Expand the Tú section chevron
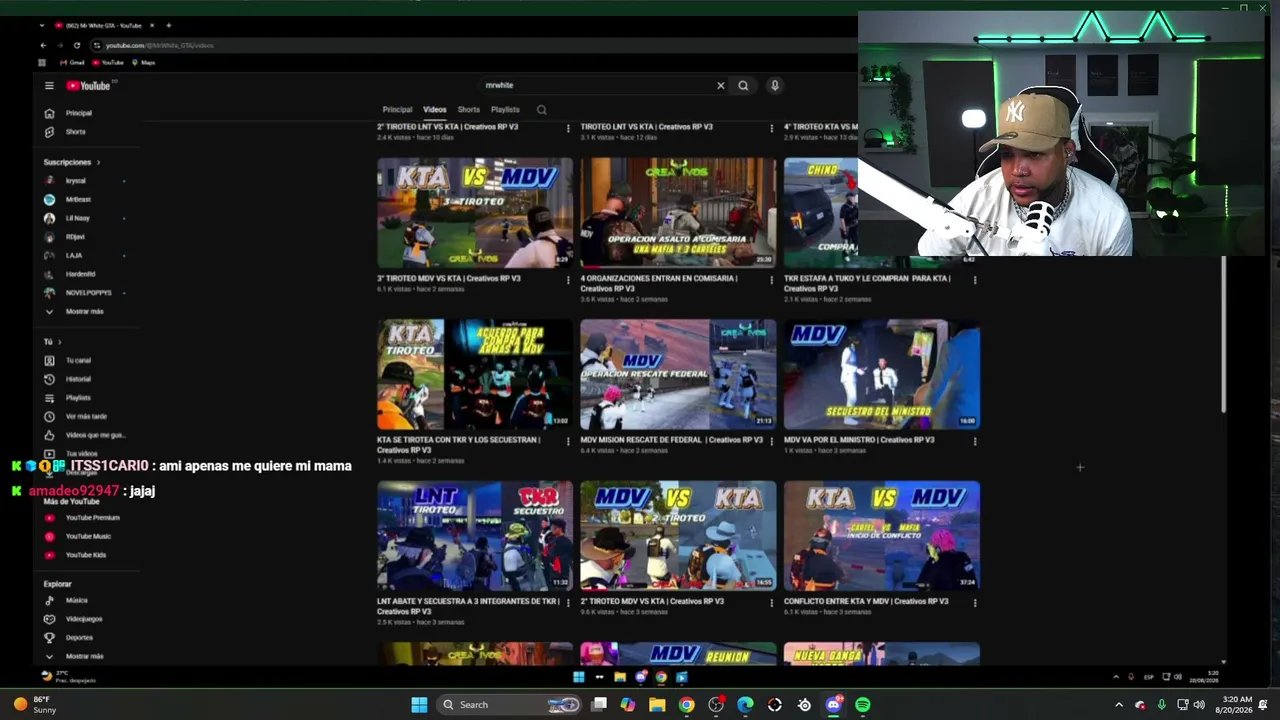Screen dimensions: 1280x720 click(x=59, y=342)
